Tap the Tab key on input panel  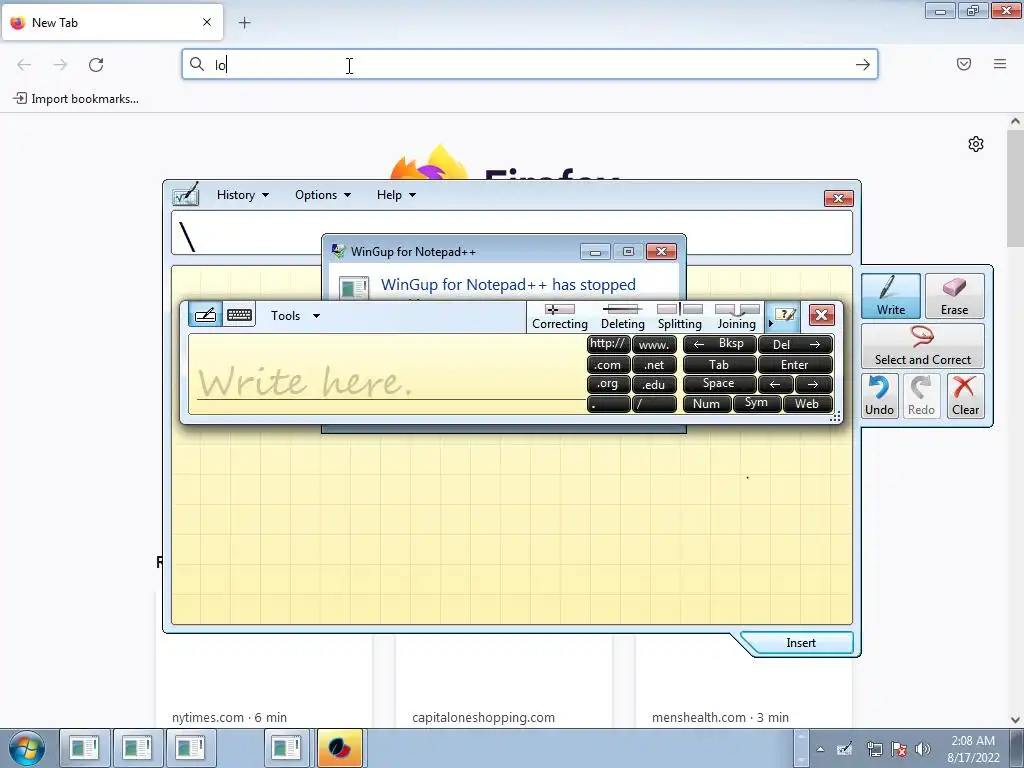pos(719,364)
